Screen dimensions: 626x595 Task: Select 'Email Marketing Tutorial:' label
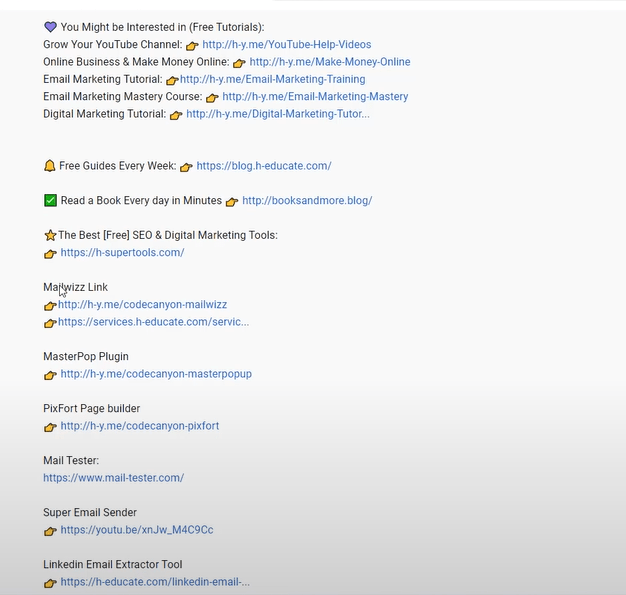pyautogui.click(x=103, y=79)
